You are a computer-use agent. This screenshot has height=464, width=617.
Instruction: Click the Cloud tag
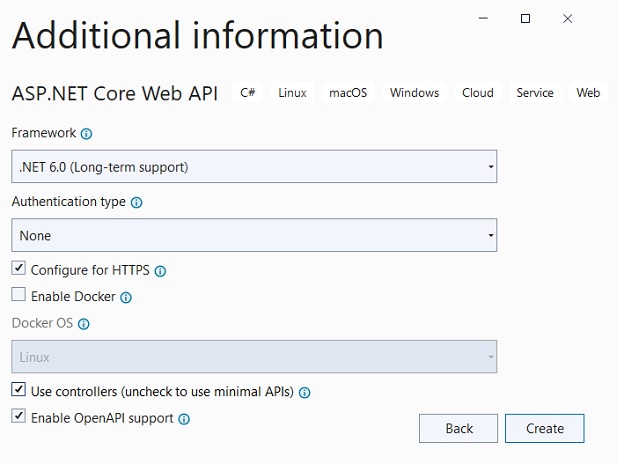coord(477,93)
